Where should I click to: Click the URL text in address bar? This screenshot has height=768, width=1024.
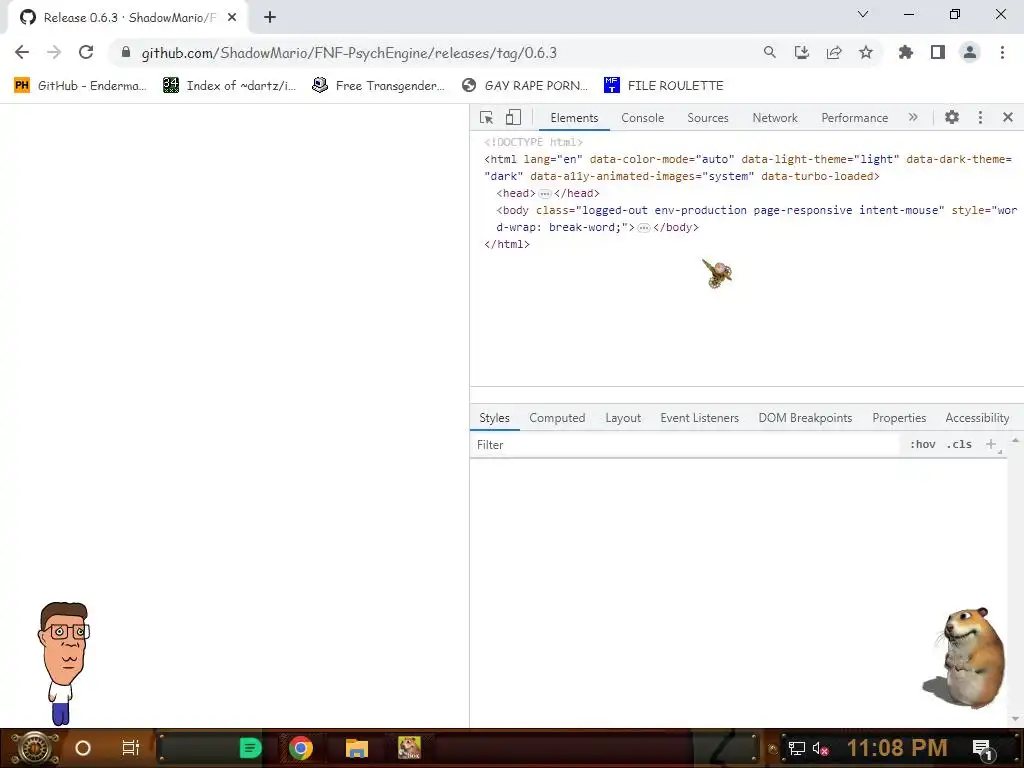[x=349, y=53]
